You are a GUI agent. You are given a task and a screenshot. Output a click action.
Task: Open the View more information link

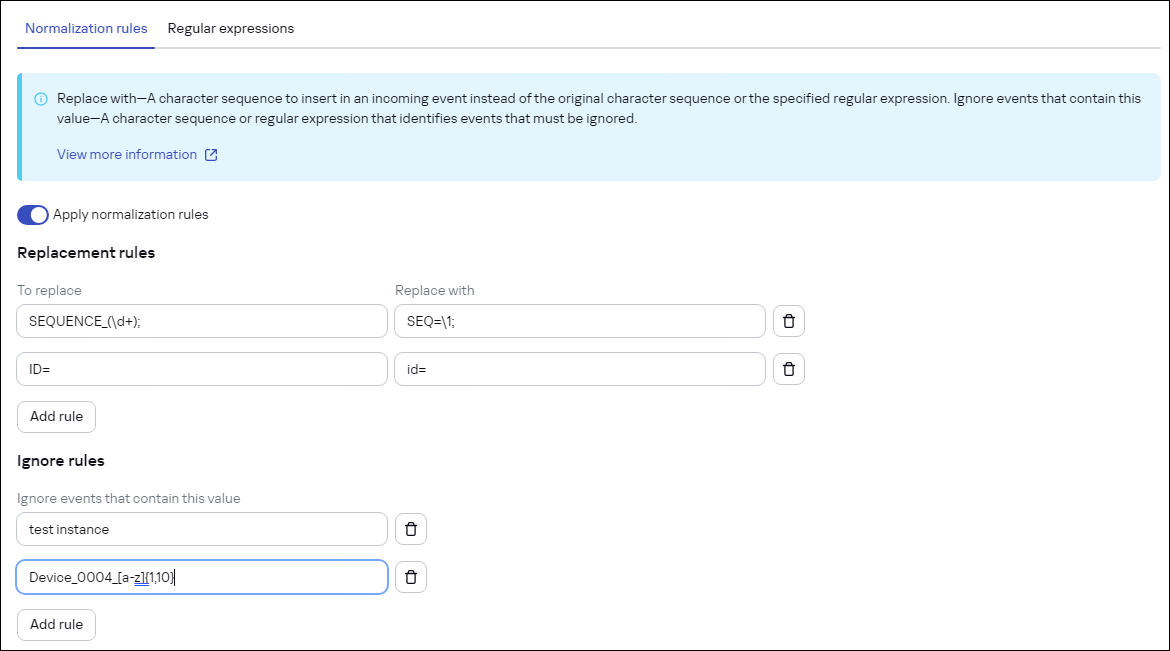click(x=126, y=154)
